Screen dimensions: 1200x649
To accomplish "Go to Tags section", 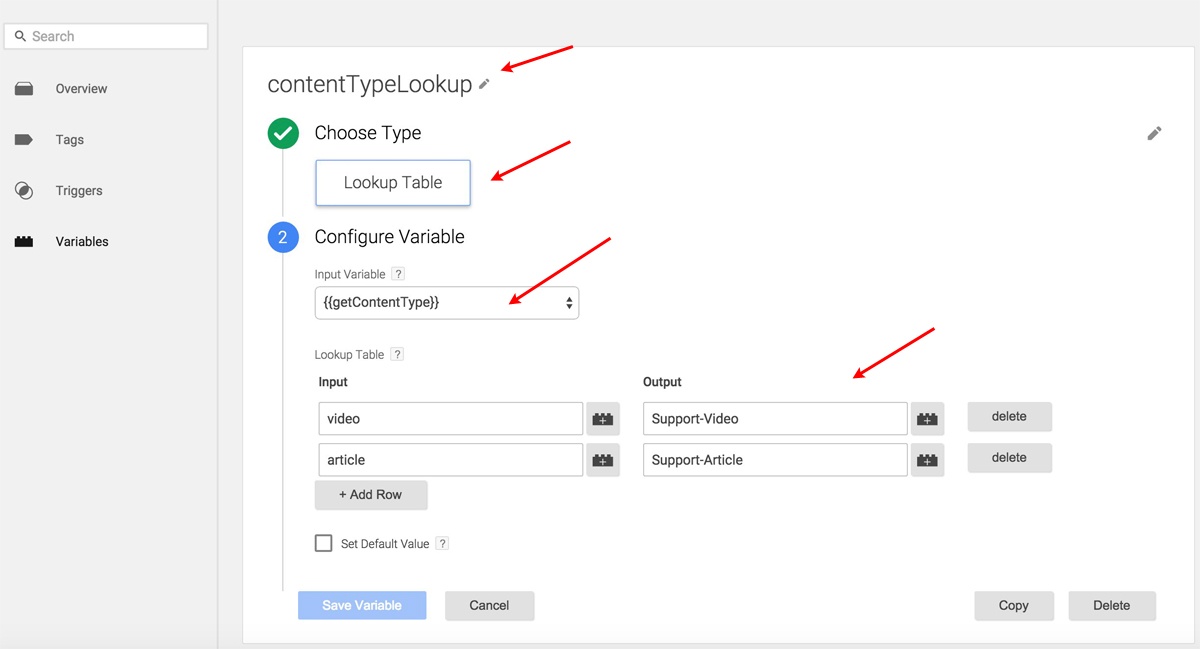I will (69, 140).
